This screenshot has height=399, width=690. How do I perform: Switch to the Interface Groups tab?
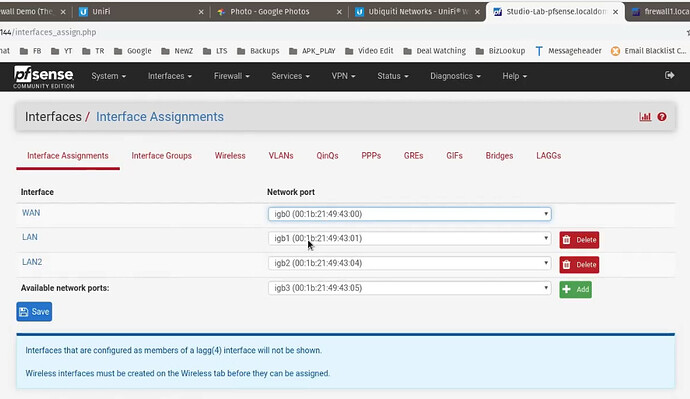pos(161,156)
